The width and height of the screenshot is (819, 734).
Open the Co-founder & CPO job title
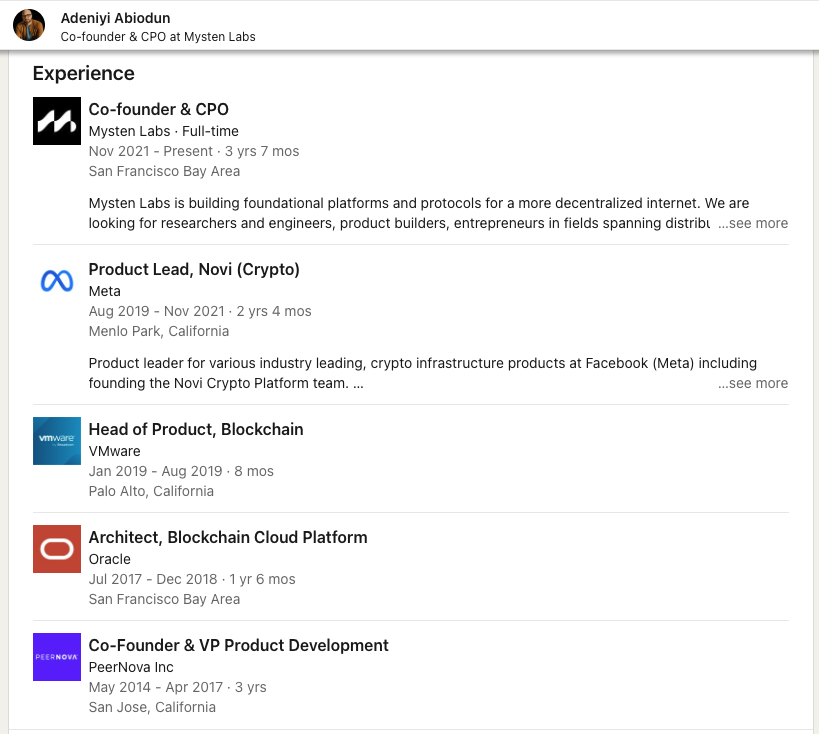(159, 109)
